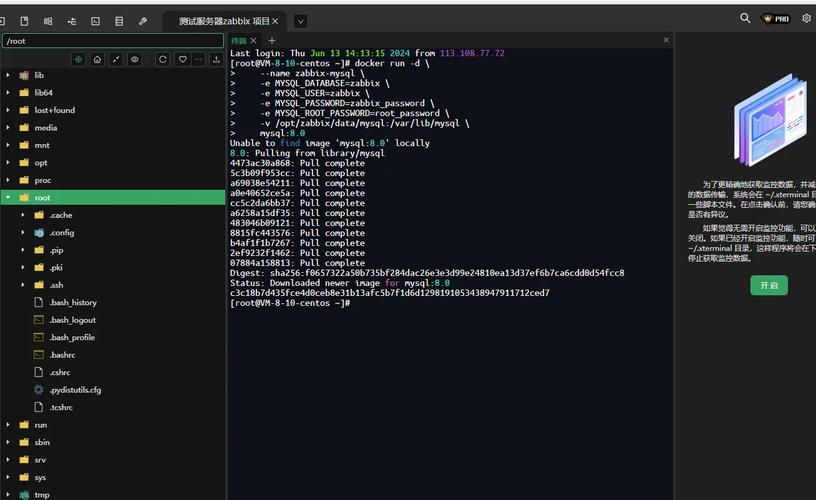Click the wrench tools icon in top toolbar
This screenshot has width=816, height=500.
click(x=143, y=21)
